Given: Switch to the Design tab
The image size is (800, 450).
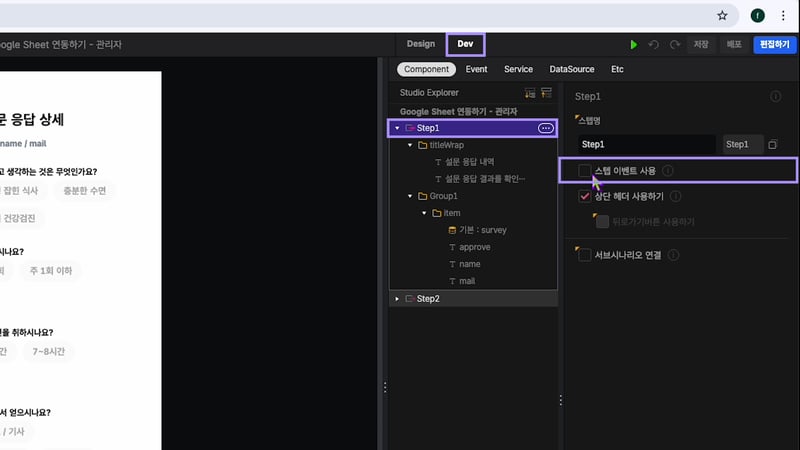Looking at the screenshot, I should (x=421, y=44).
